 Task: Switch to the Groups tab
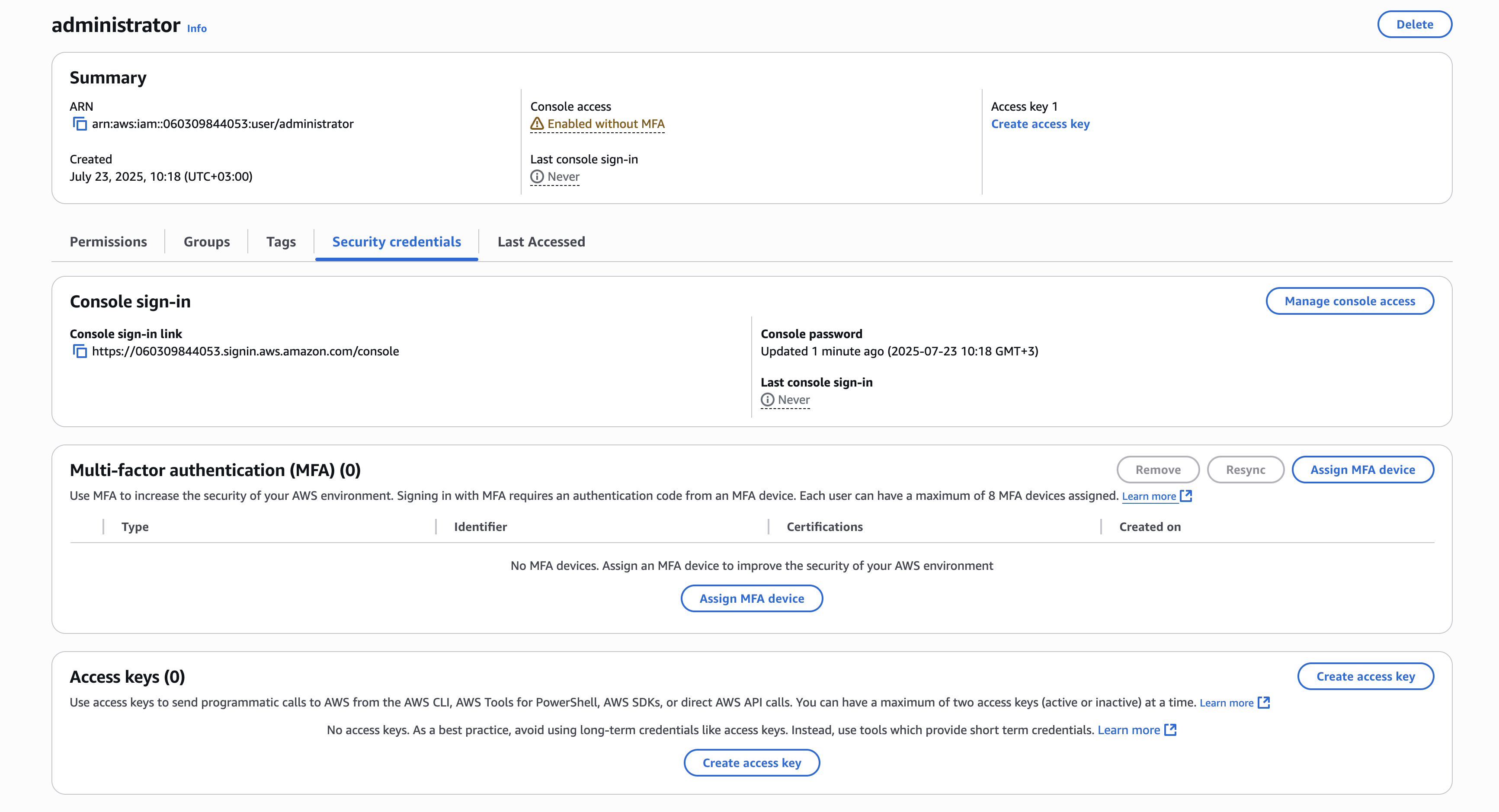[x=207, y=241]
